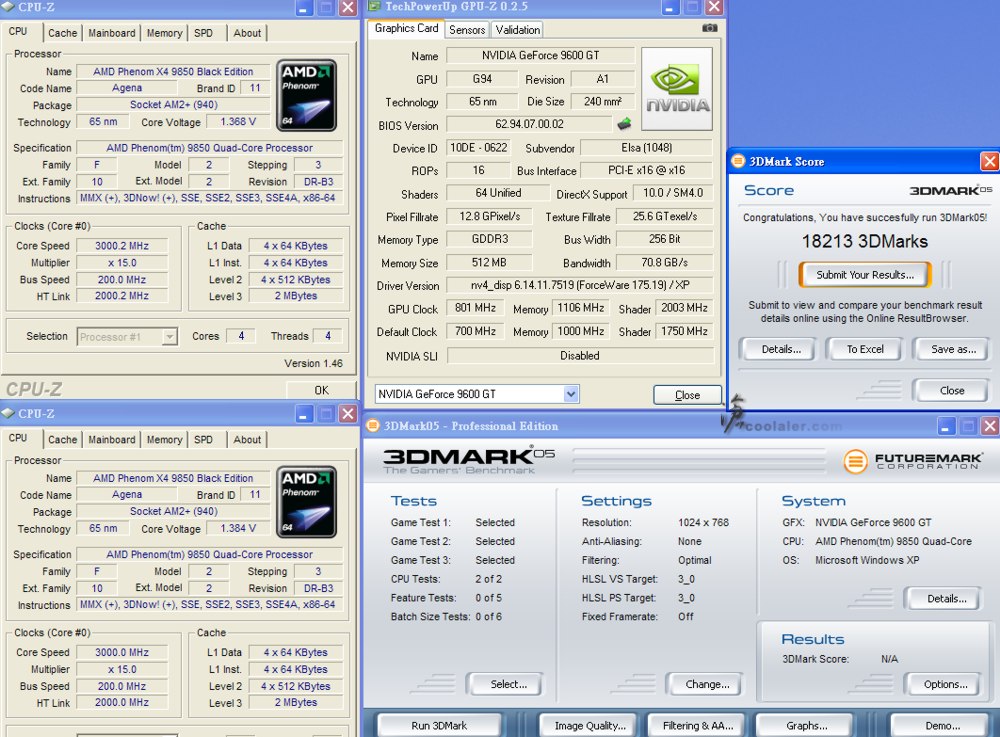1000x737 pixels.
Task: Click Select button under Tests in 3DMark05
Action: tap(508, 684)
